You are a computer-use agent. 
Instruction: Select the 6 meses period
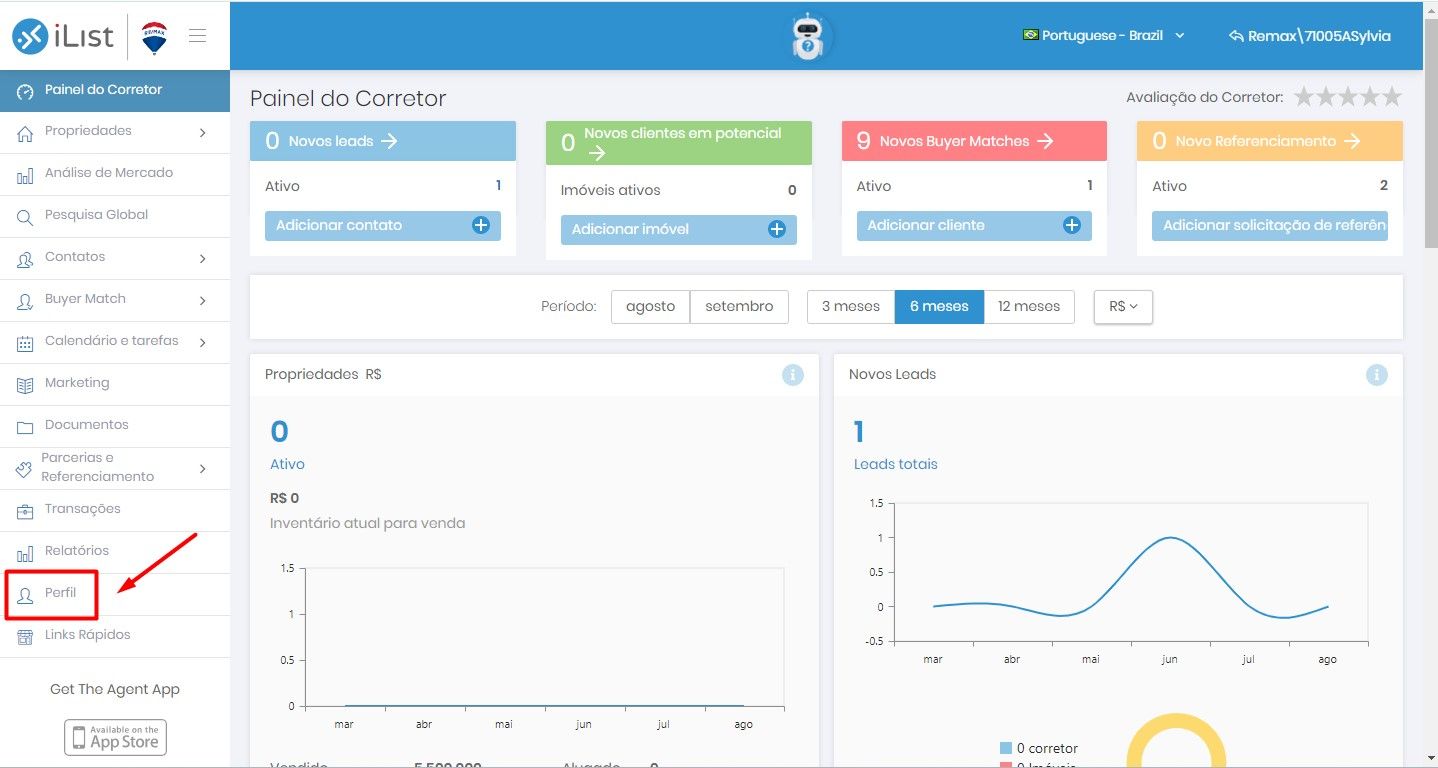point(939,306)
